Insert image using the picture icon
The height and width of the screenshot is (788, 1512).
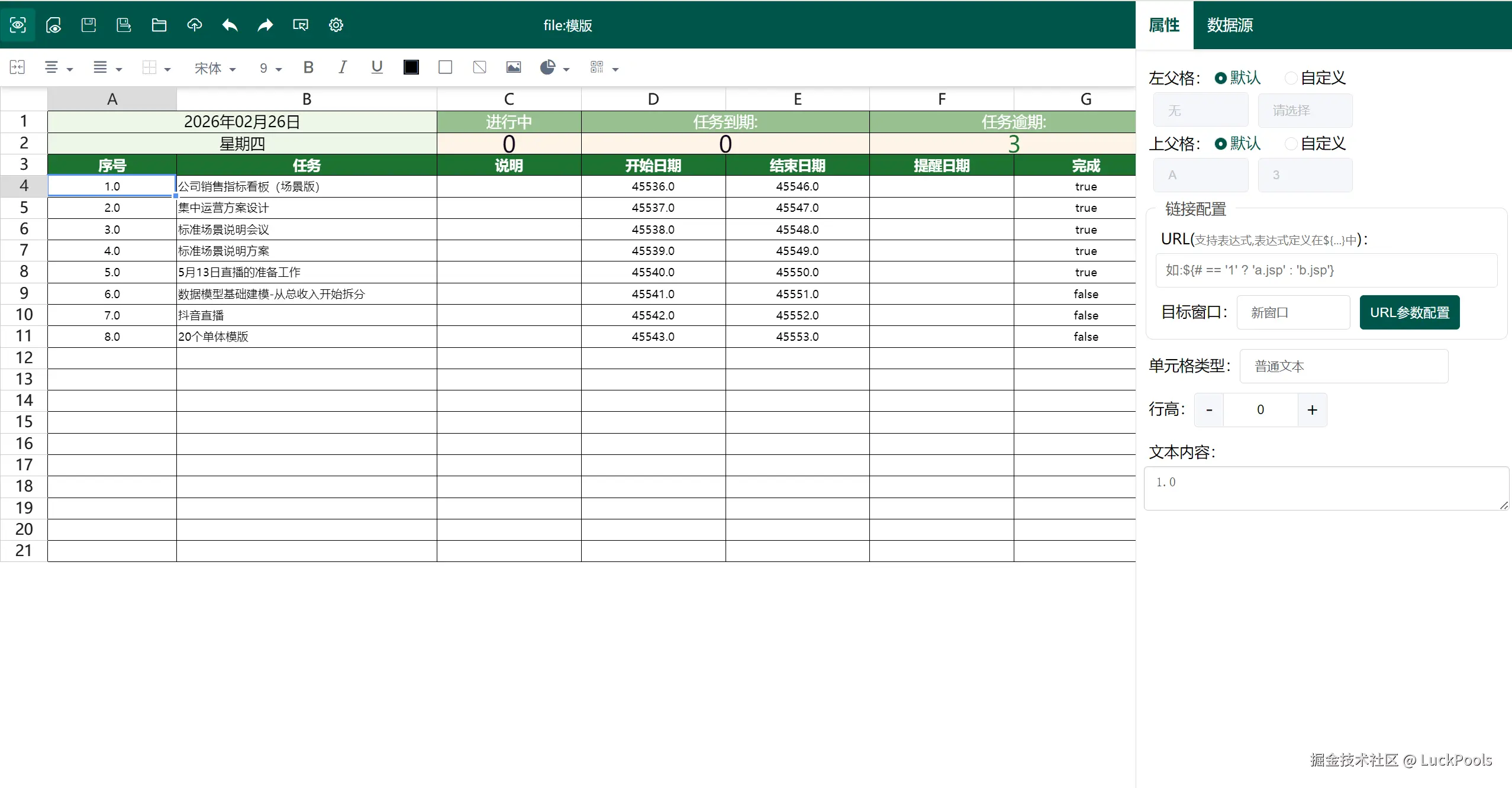point(514,67)
